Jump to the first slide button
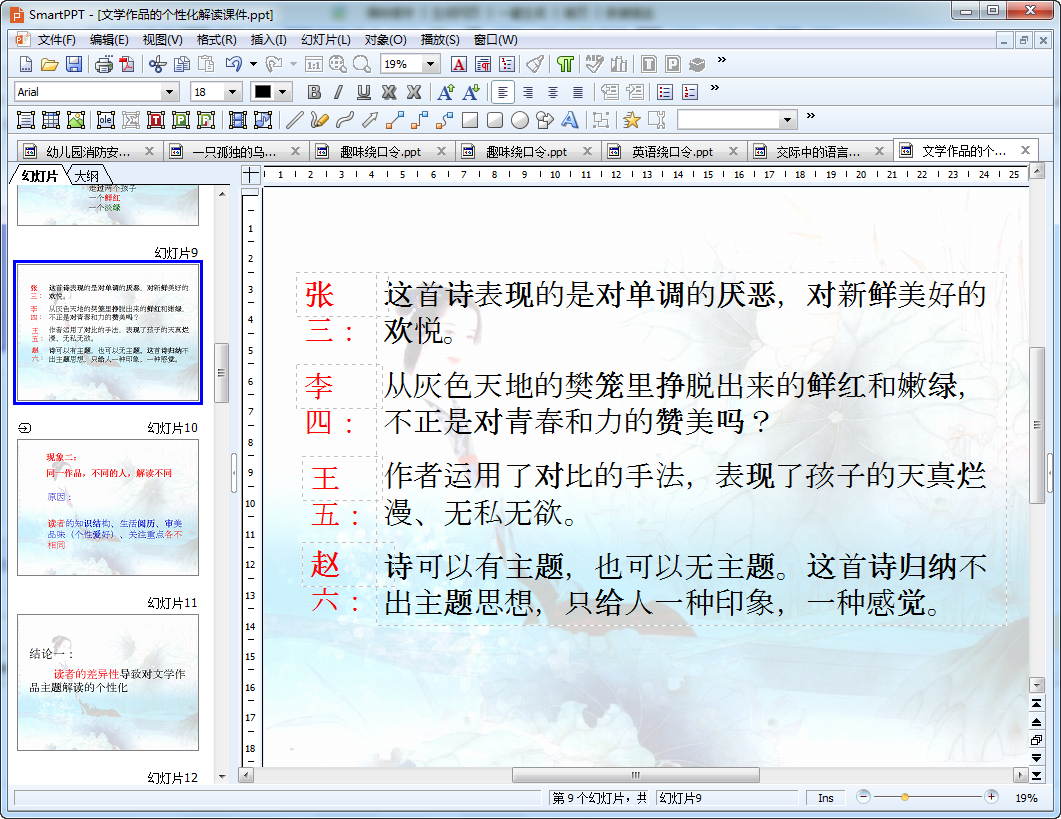 click(x=1036, y=704)
